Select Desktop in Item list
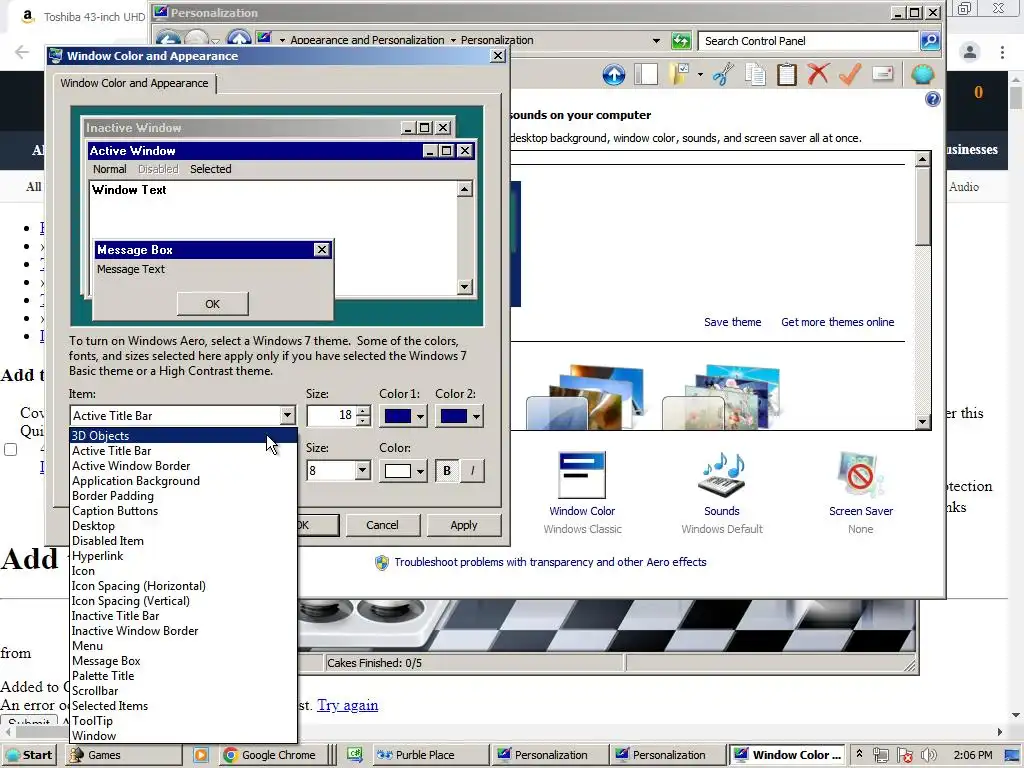The height and width of the screenshot is (768, 1024). 184,526
